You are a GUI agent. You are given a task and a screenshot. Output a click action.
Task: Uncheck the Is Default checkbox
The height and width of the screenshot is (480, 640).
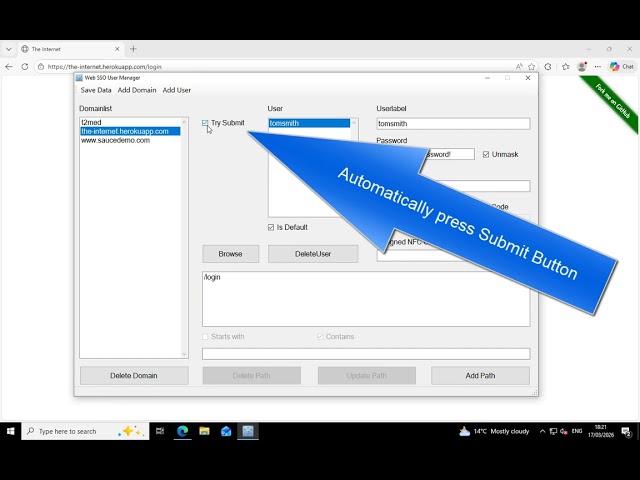tap(271, 227)
